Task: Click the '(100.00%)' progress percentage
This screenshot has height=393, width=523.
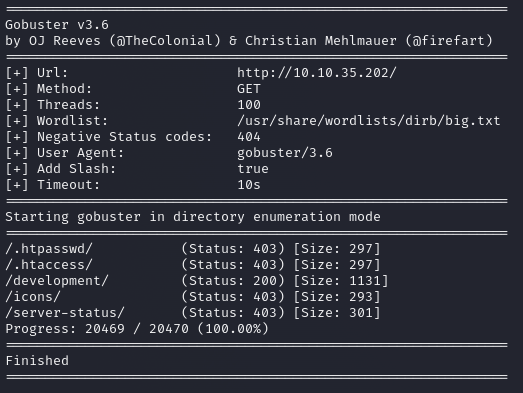Action: pyautogui.click(x=233, y=329)
